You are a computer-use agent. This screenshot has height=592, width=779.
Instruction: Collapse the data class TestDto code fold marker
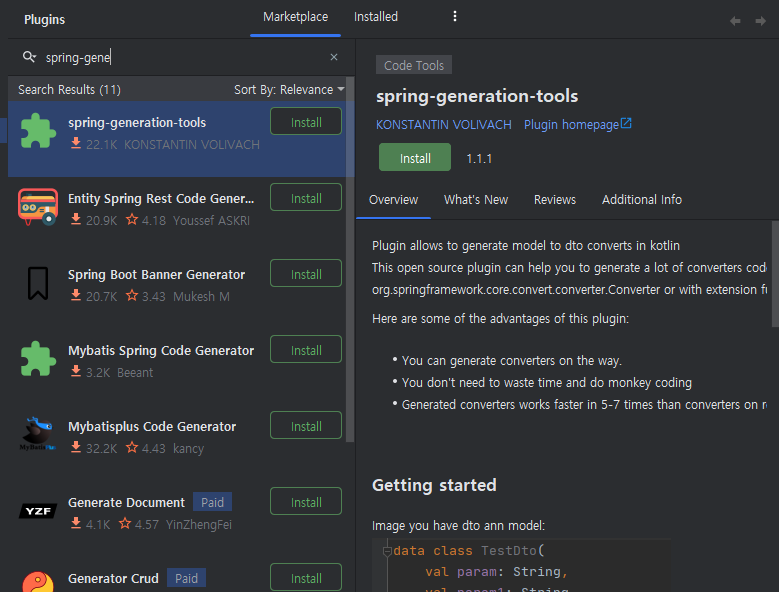click(x=387, y=551)
